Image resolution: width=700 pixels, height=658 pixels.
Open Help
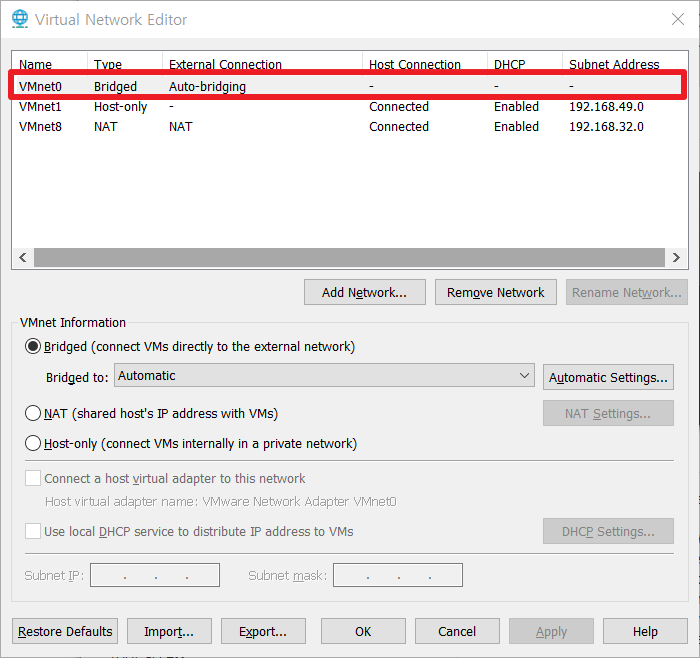pyautogui.click(x=645, y=631)
